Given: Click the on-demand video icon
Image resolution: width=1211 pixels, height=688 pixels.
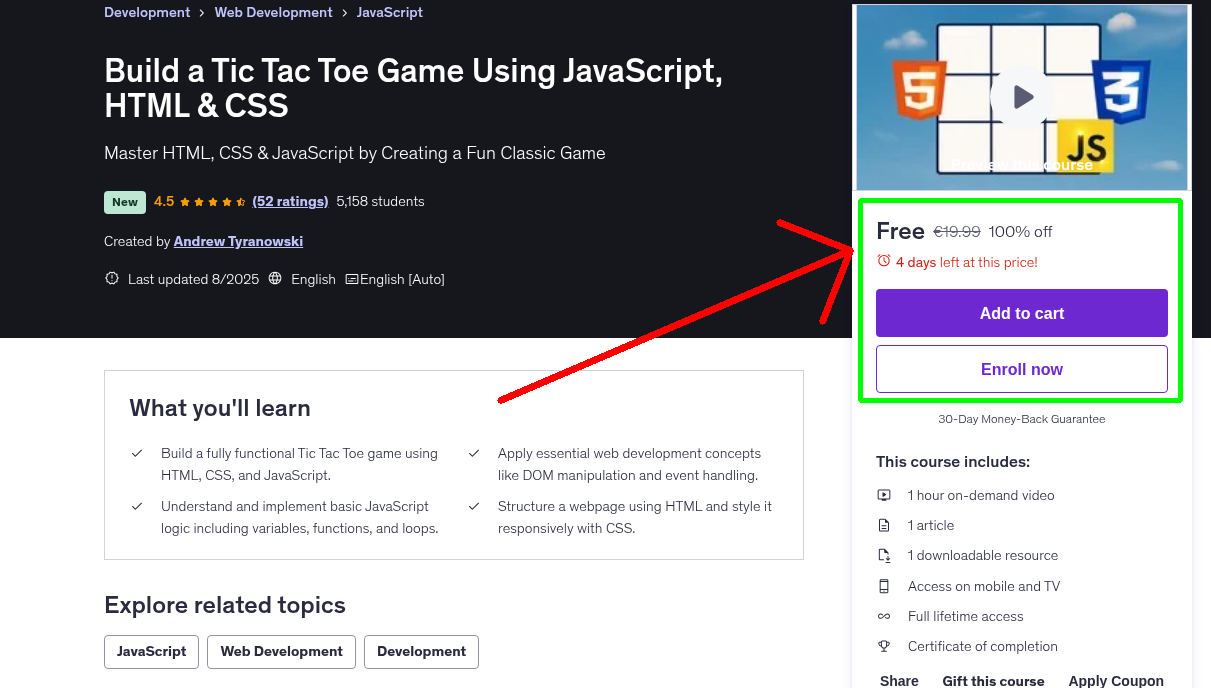Looking at the screenshot, I should pos(884,495).
